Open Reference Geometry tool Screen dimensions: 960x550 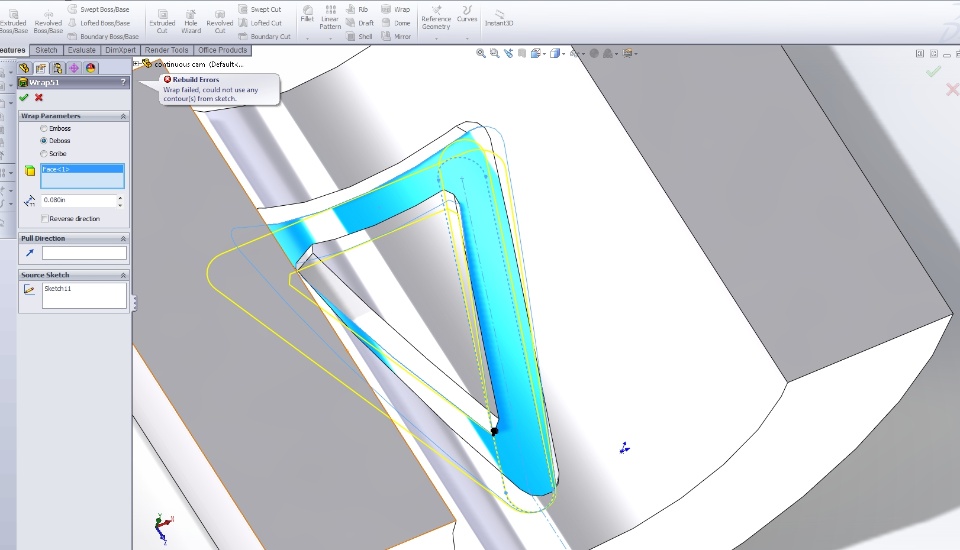[x=436, y=17]
